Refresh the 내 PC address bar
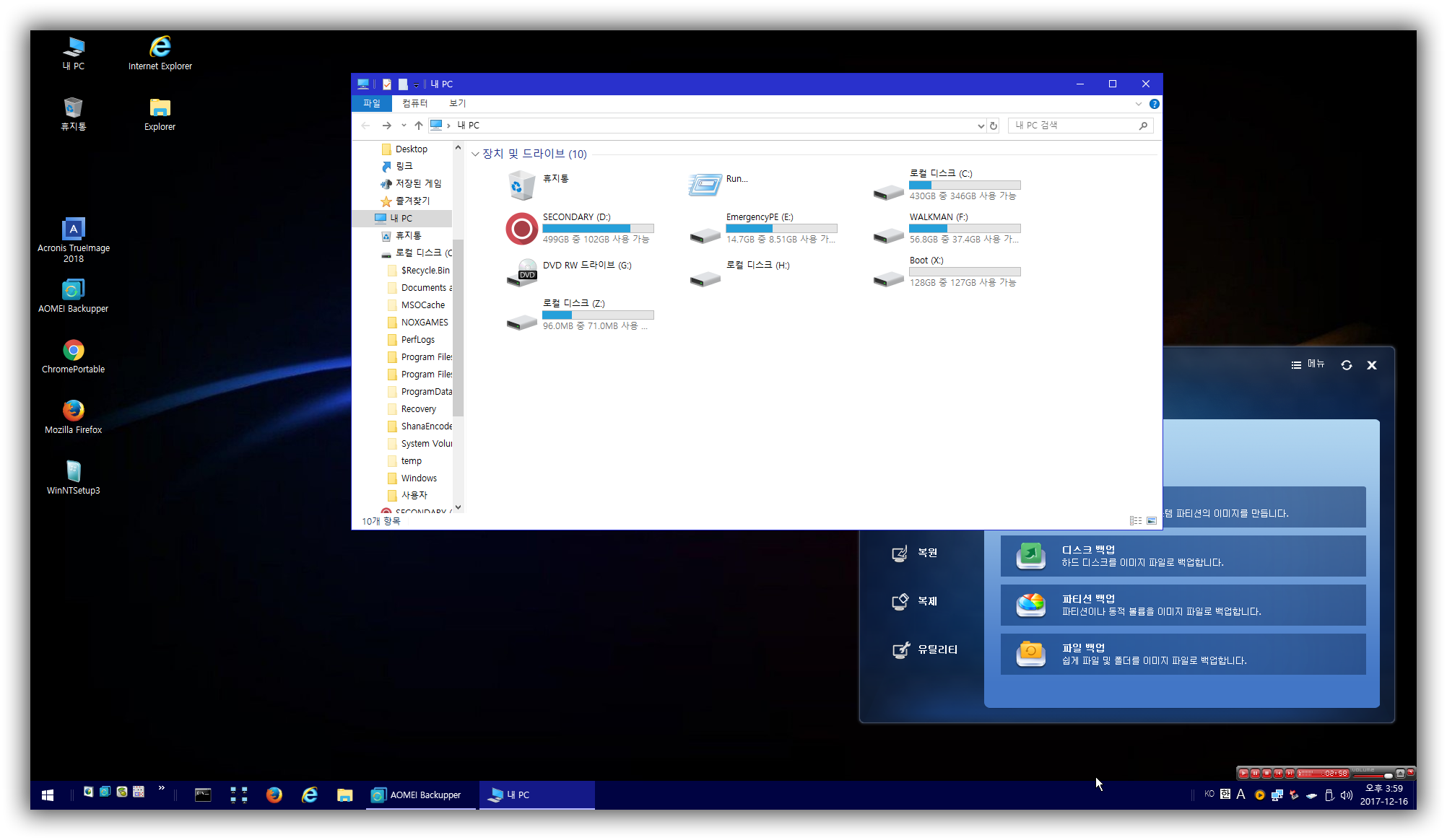 point(994,126)
